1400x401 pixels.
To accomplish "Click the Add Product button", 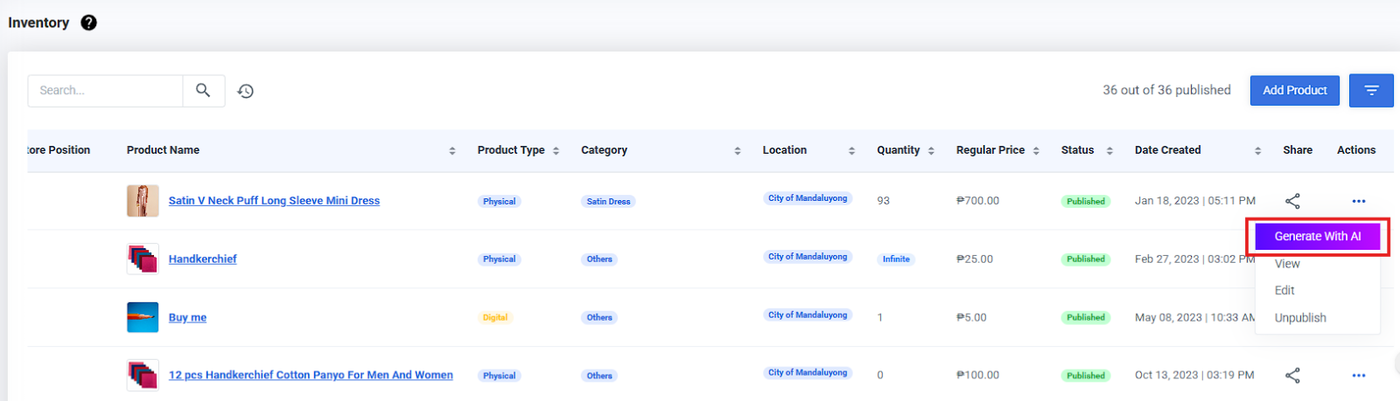I will coord(1294,90).
